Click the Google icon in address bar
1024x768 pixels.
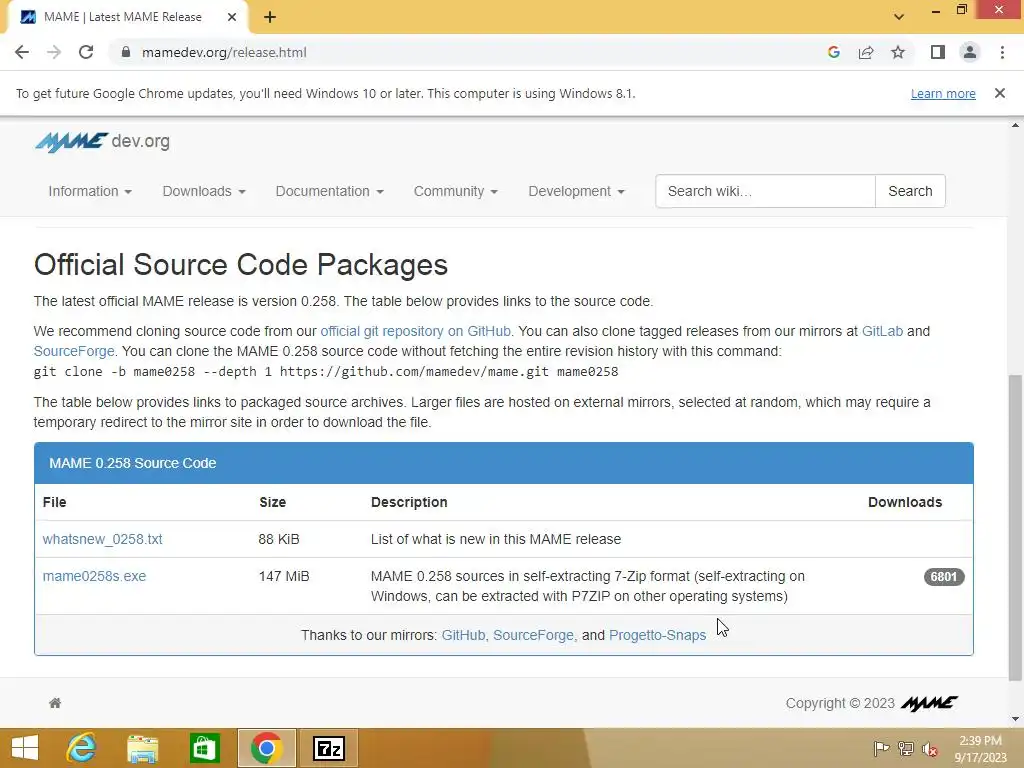coord(833,52)
